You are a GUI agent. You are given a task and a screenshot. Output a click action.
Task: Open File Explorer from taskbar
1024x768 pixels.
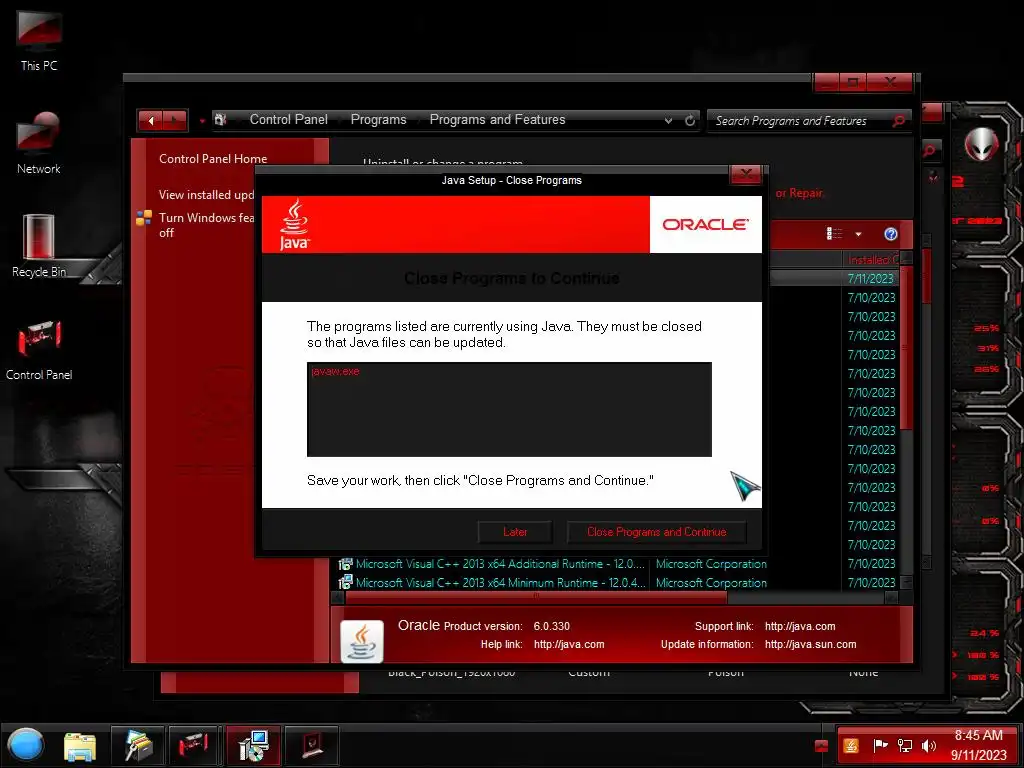point(80,746)
